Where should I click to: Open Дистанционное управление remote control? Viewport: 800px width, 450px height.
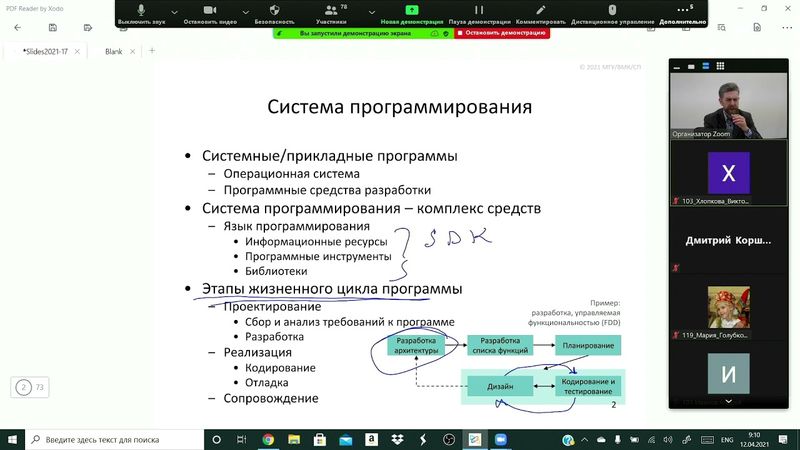coord(612,14)
